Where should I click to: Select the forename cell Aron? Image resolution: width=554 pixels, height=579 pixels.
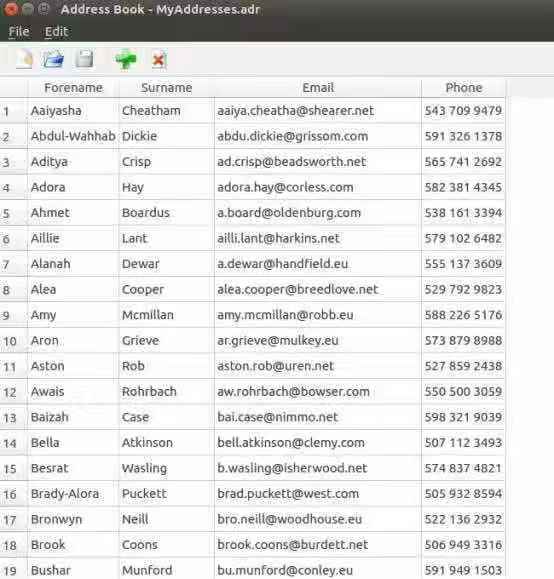pyautogui.click(x=73, y=340)
